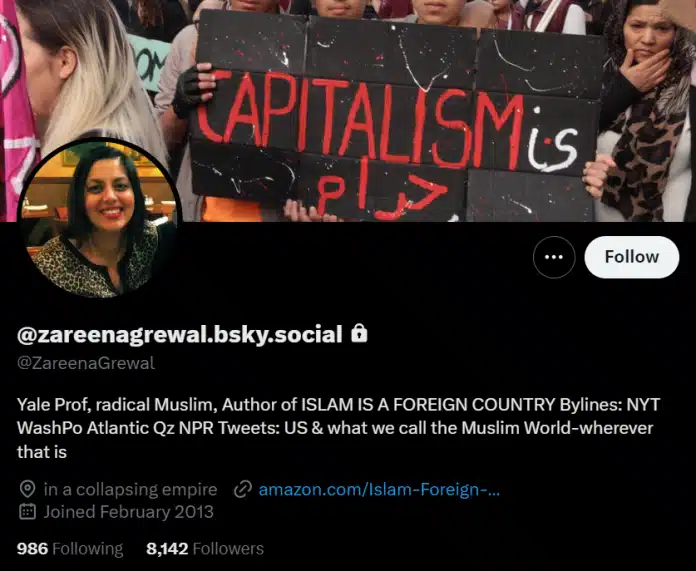
Task: Open the amazon.com/Islam-Foreign link
Action: pyautogui.click(x=379, y=489)
